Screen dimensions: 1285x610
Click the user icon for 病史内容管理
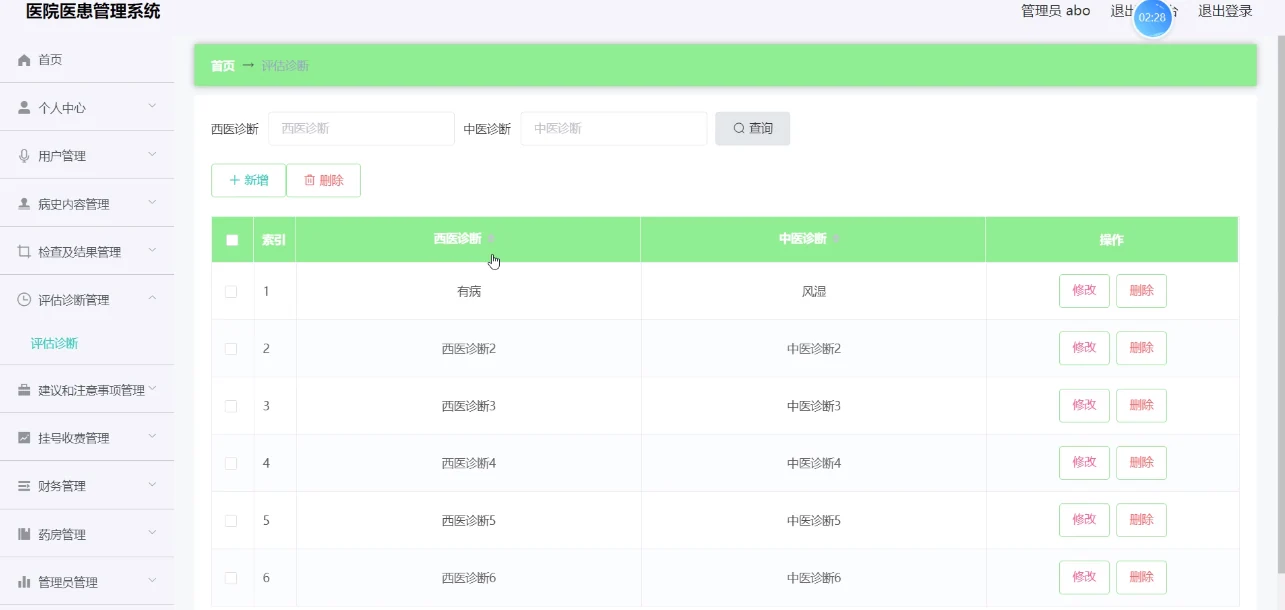click(25, 204)
